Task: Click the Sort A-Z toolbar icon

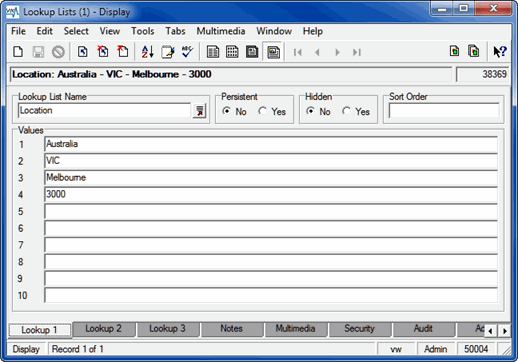Action: (x=147, y=52)
